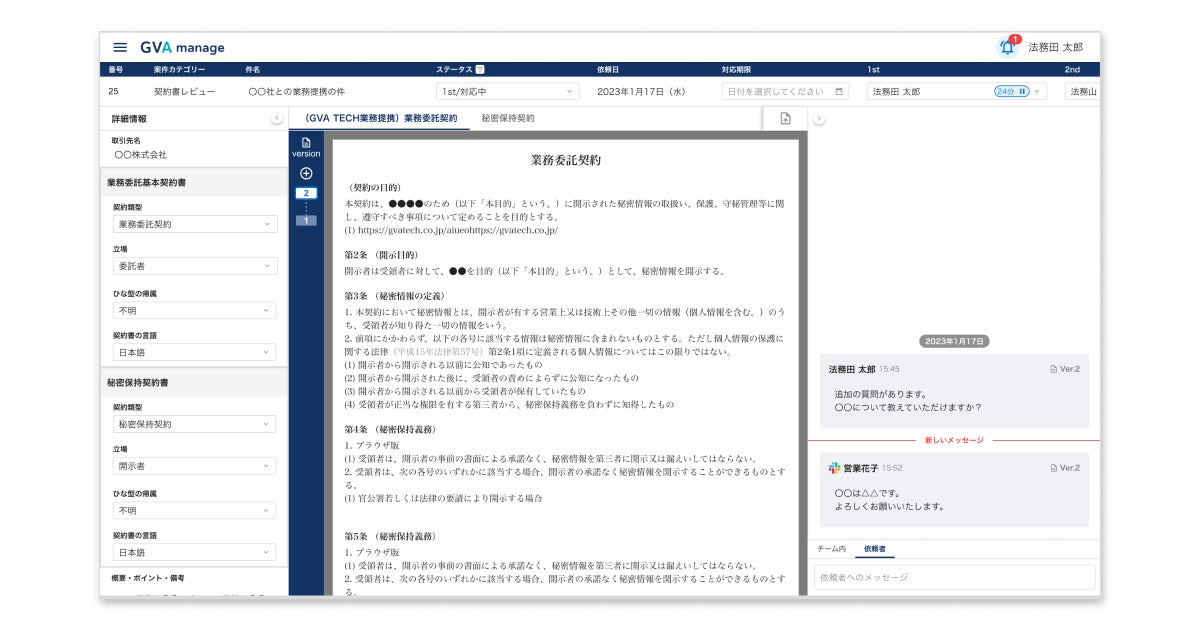This screenshot has height=630, width=1200.
Task: Click the 取引先名 value ○○株式会社
Action: pyautogui.click(x=140, y=155)
